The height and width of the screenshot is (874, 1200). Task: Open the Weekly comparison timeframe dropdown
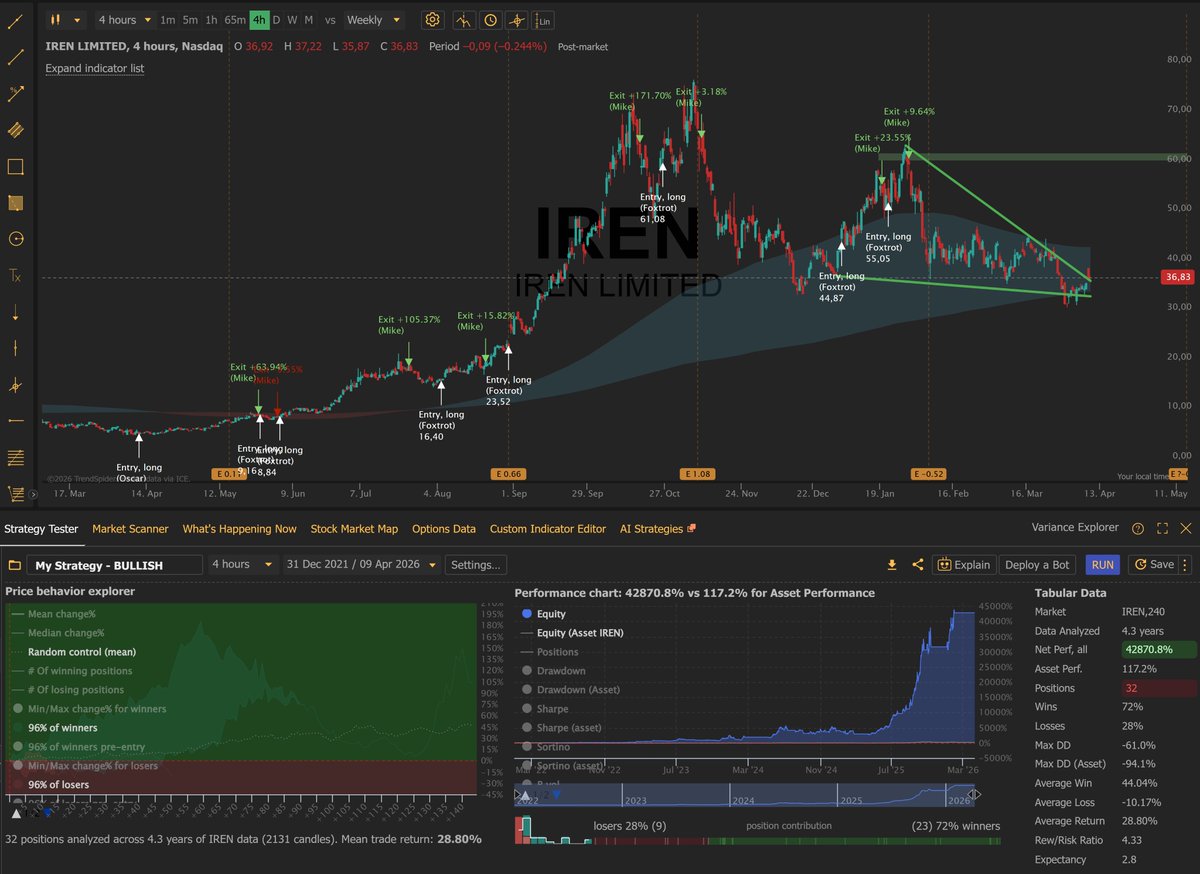point(373,20)
